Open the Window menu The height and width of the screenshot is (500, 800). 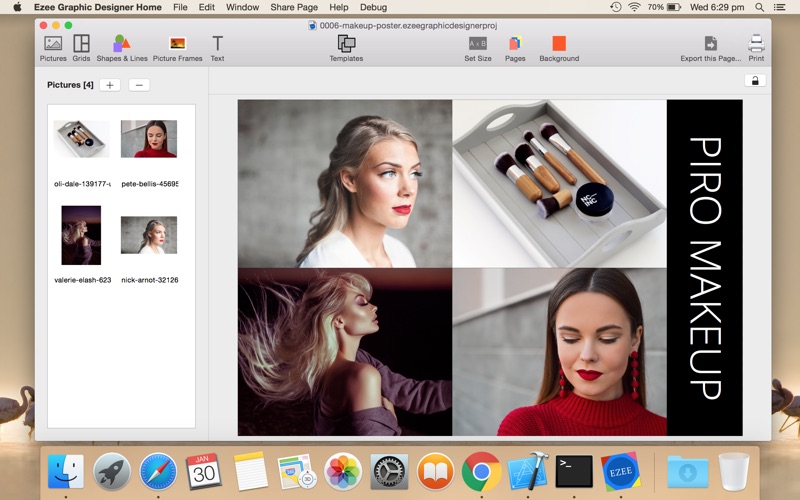(x=242, y=7)
